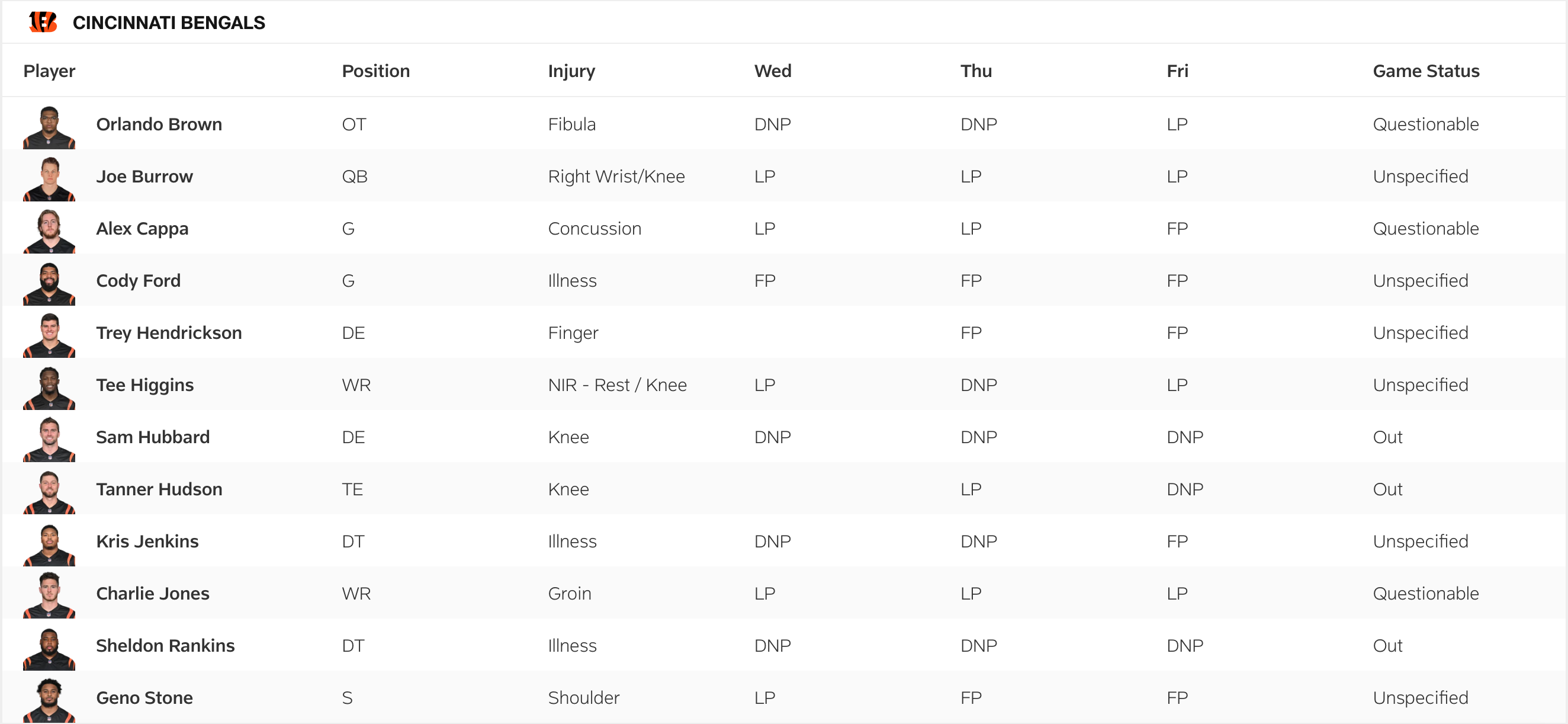Viewport: 1568px width, 724px height.
Task: Click Trey Hendrickson's headshot
Action: point(49,335)
